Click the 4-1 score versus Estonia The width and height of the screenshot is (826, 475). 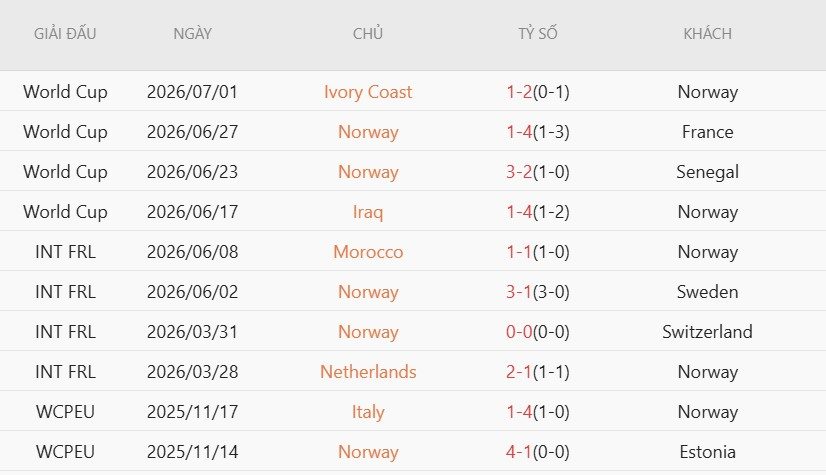click(519, 452)
